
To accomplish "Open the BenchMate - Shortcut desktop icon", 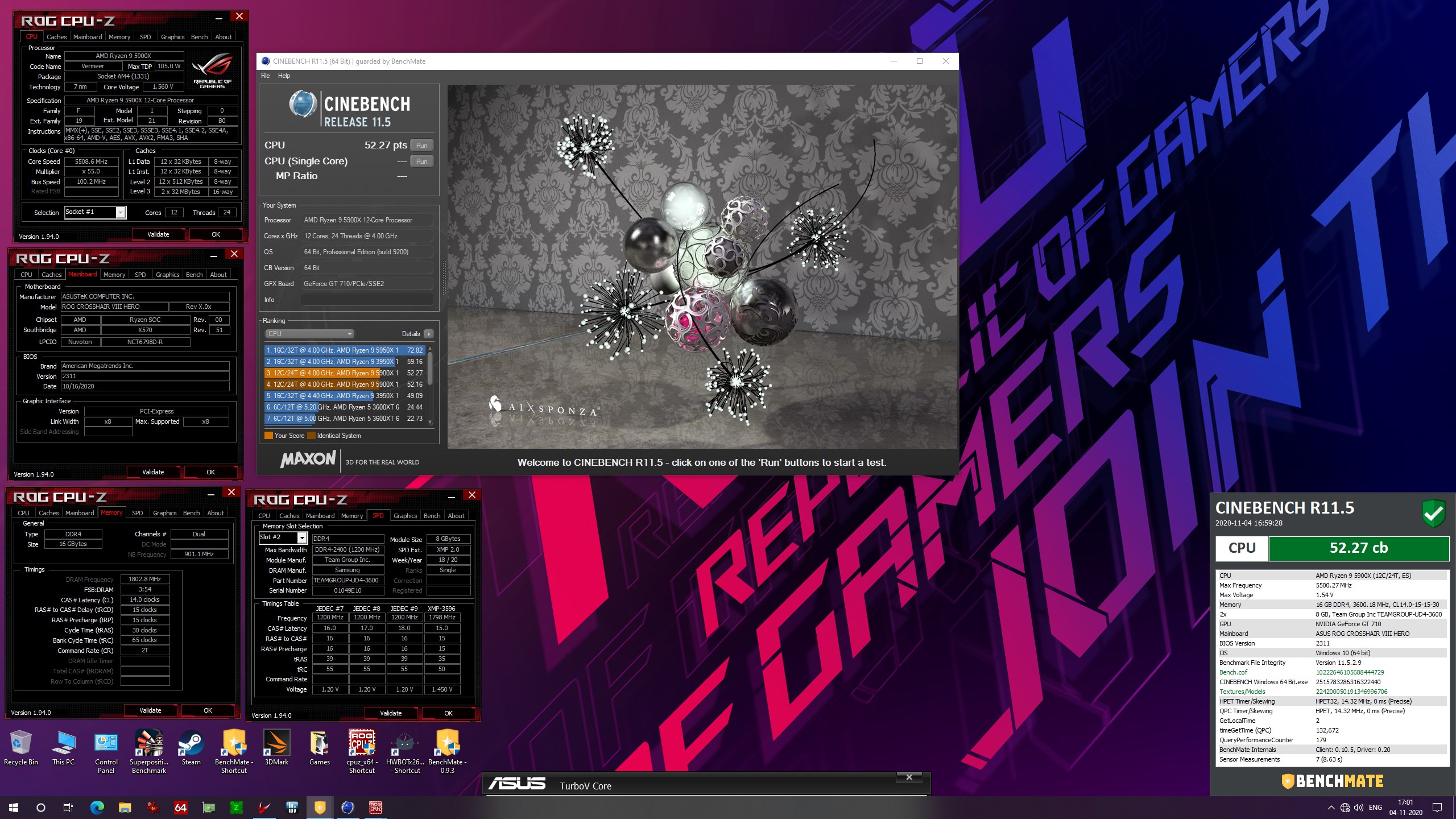I will click(x=234, y=752).
